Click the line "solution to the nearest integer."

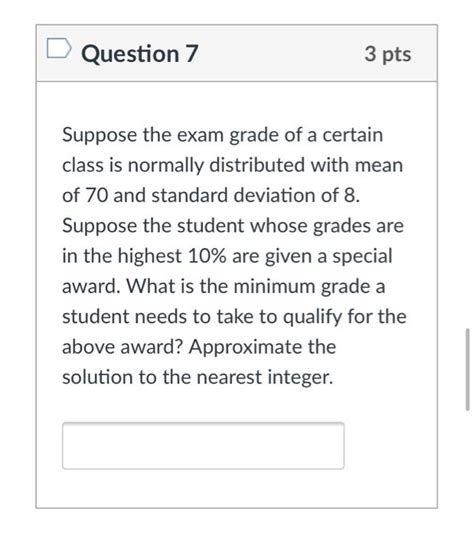coord(198,377)
